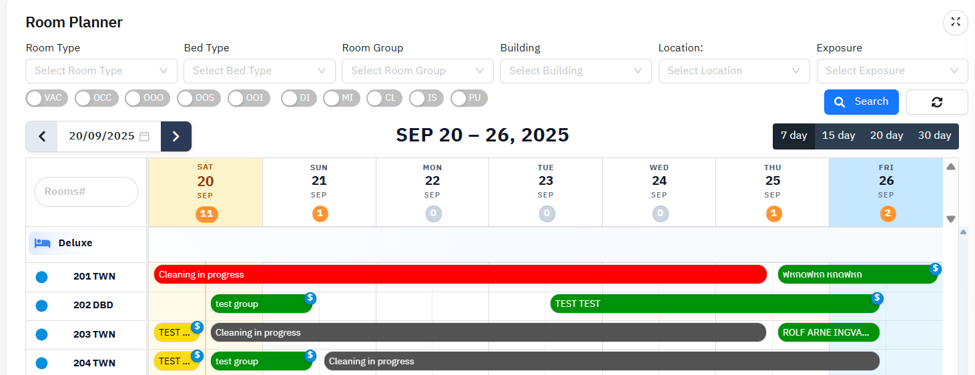
Task: Go to next week arrow
Action: pyautogui.click(x=176, y=136)
